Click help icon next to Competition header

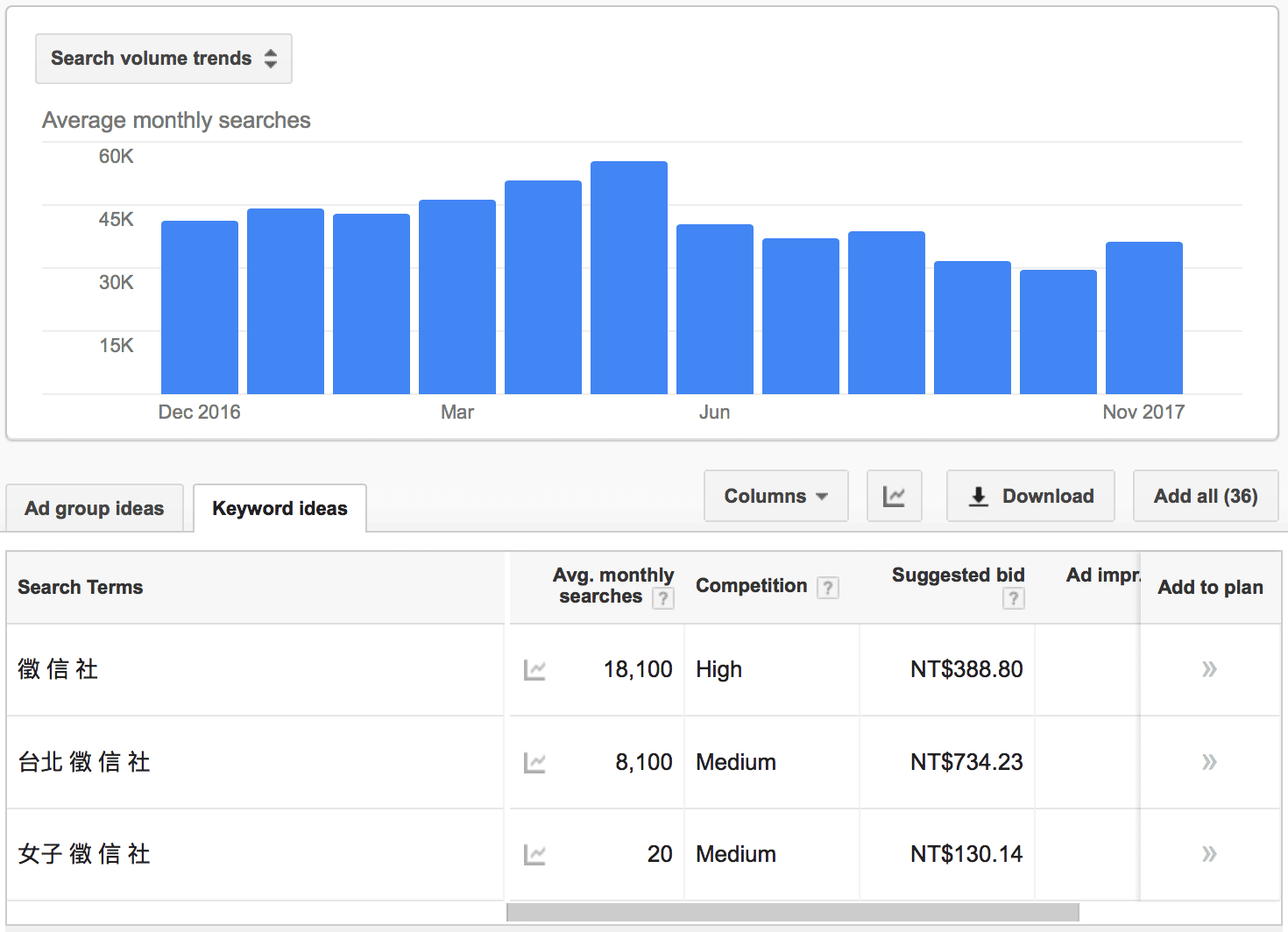click(x=827, y=588)
